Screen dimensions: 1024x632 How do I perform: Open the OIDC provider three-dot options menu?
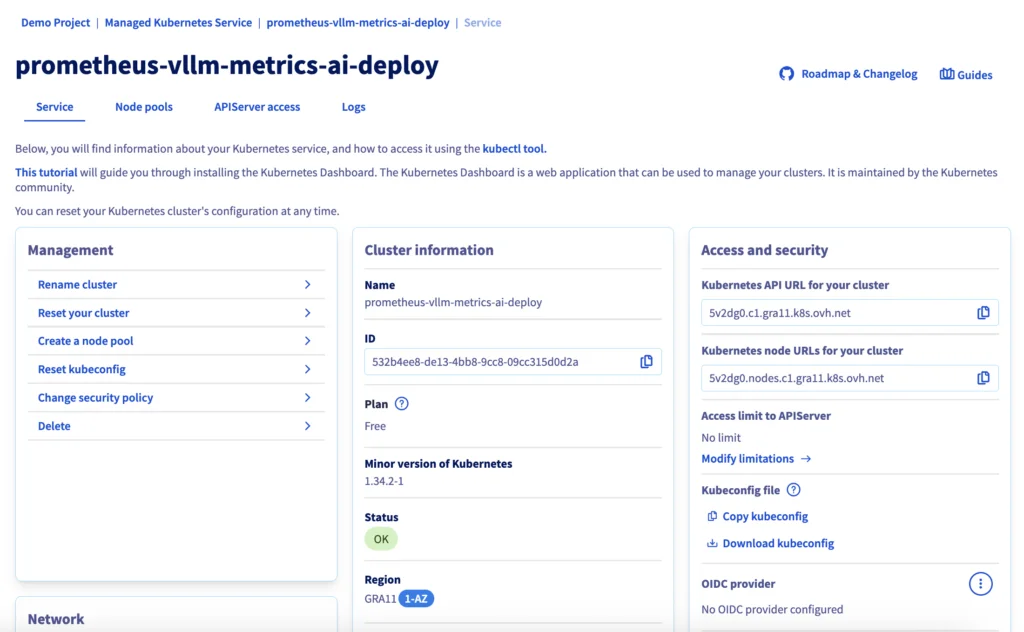pos(980,583)
